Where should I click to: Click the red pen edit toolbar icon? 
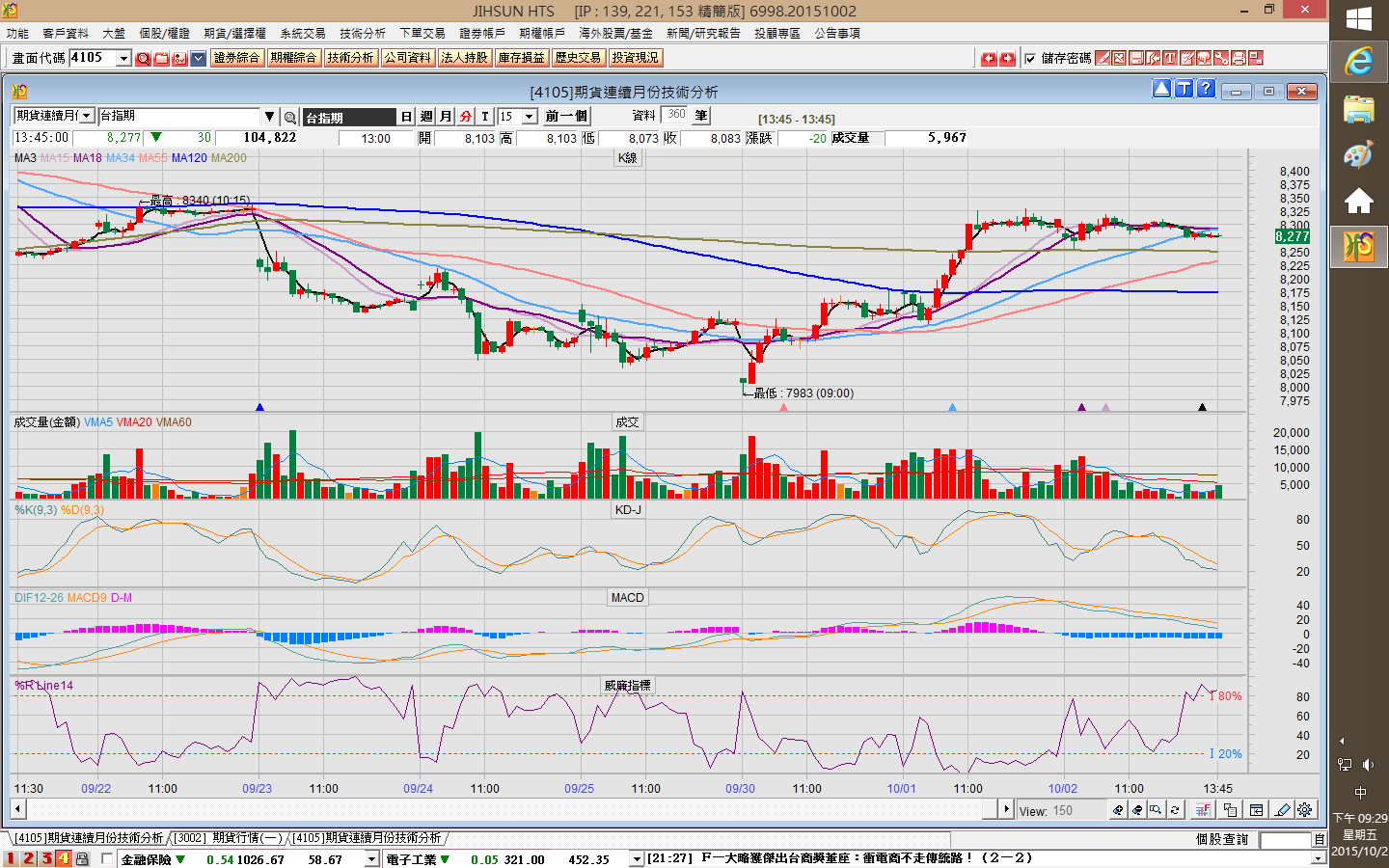tap(1103, 58)
